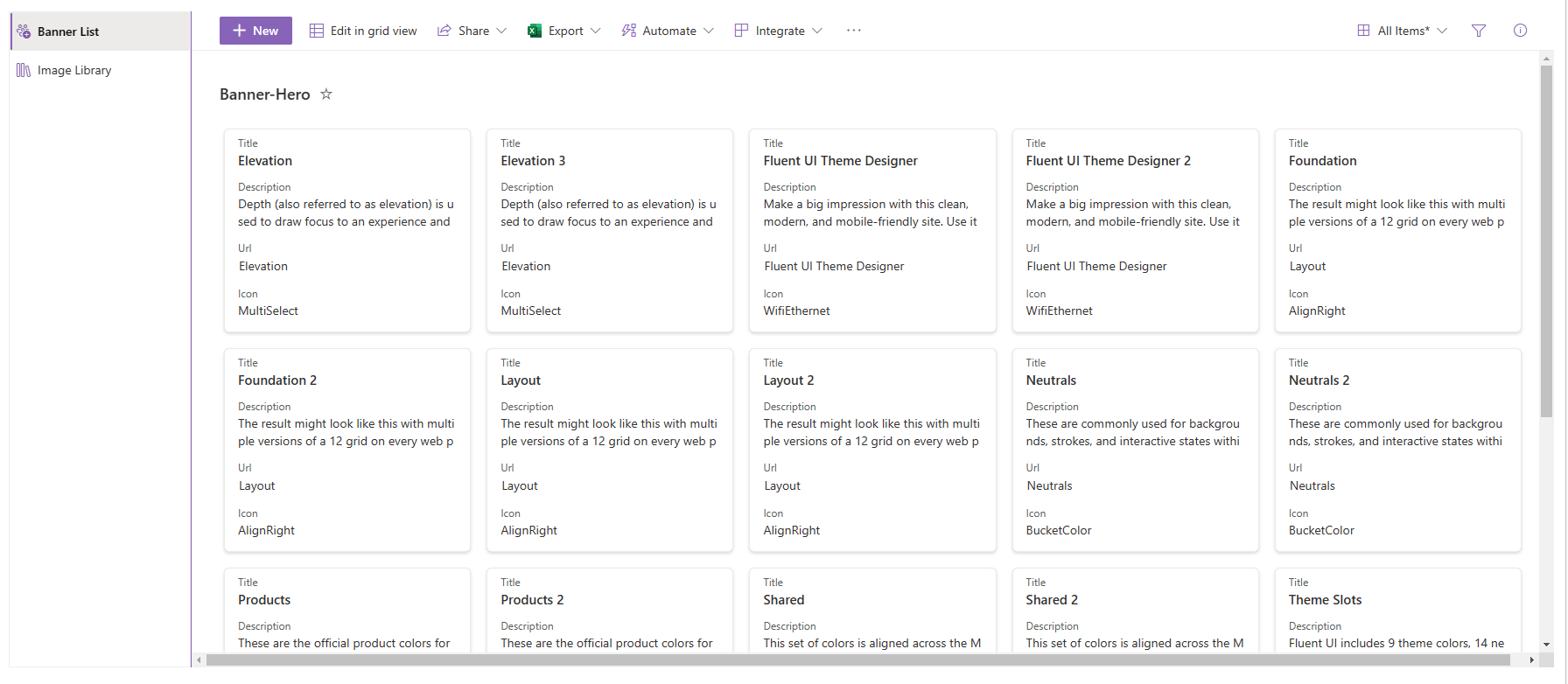
Task: Click the vertical scrollbar thumb
Action: [x=1546, y=241]
